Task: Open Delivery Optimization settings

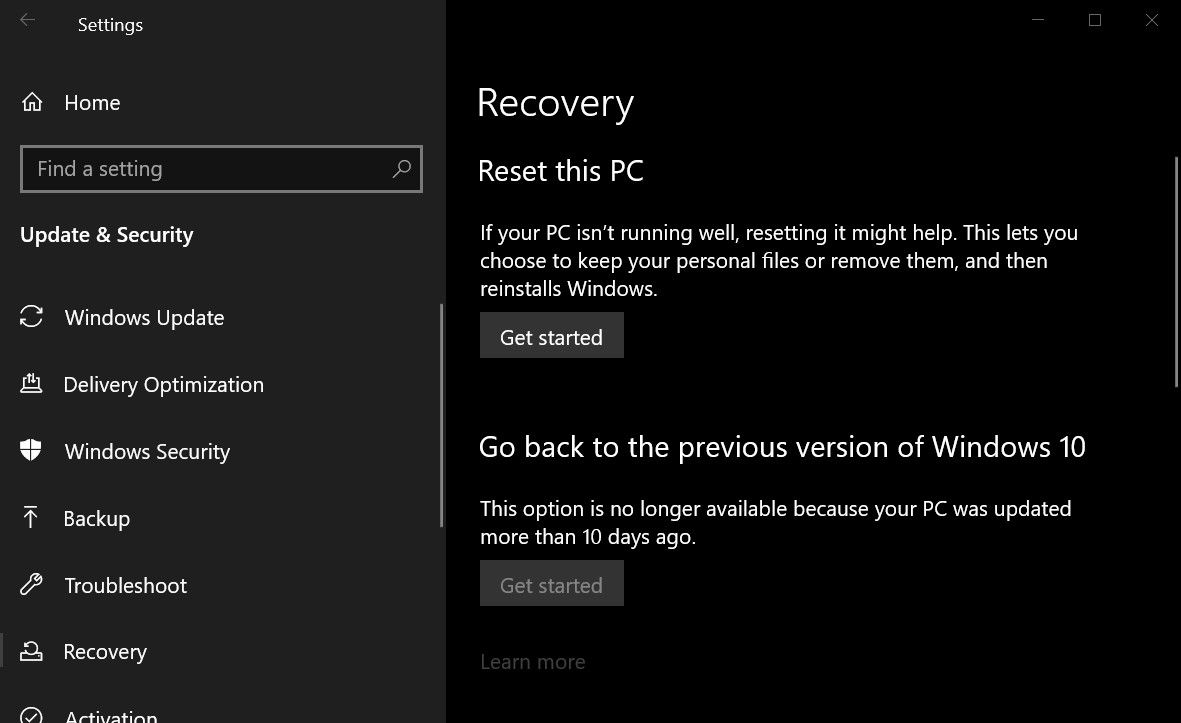Action: (x=164, y=384)
